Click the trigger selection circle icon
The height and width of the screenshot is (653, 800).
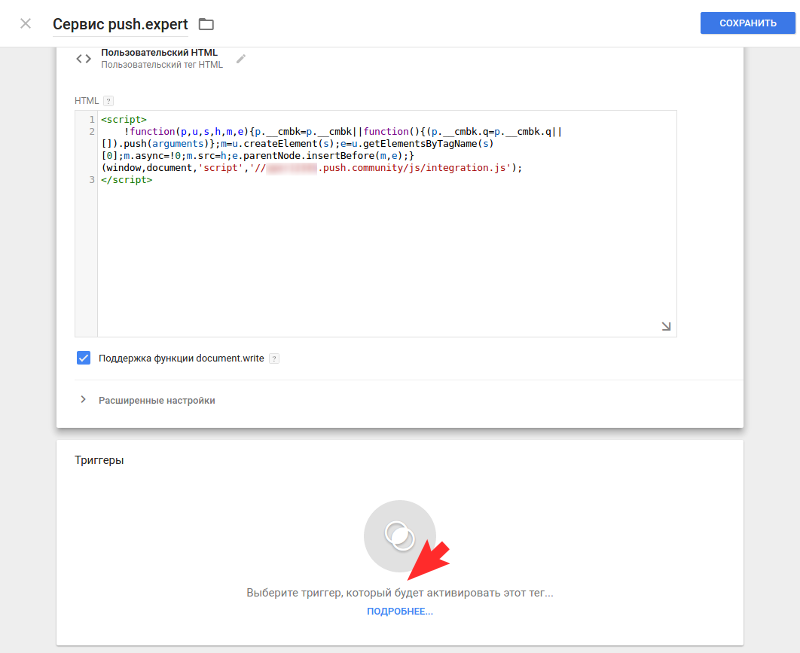click(399, 536)
